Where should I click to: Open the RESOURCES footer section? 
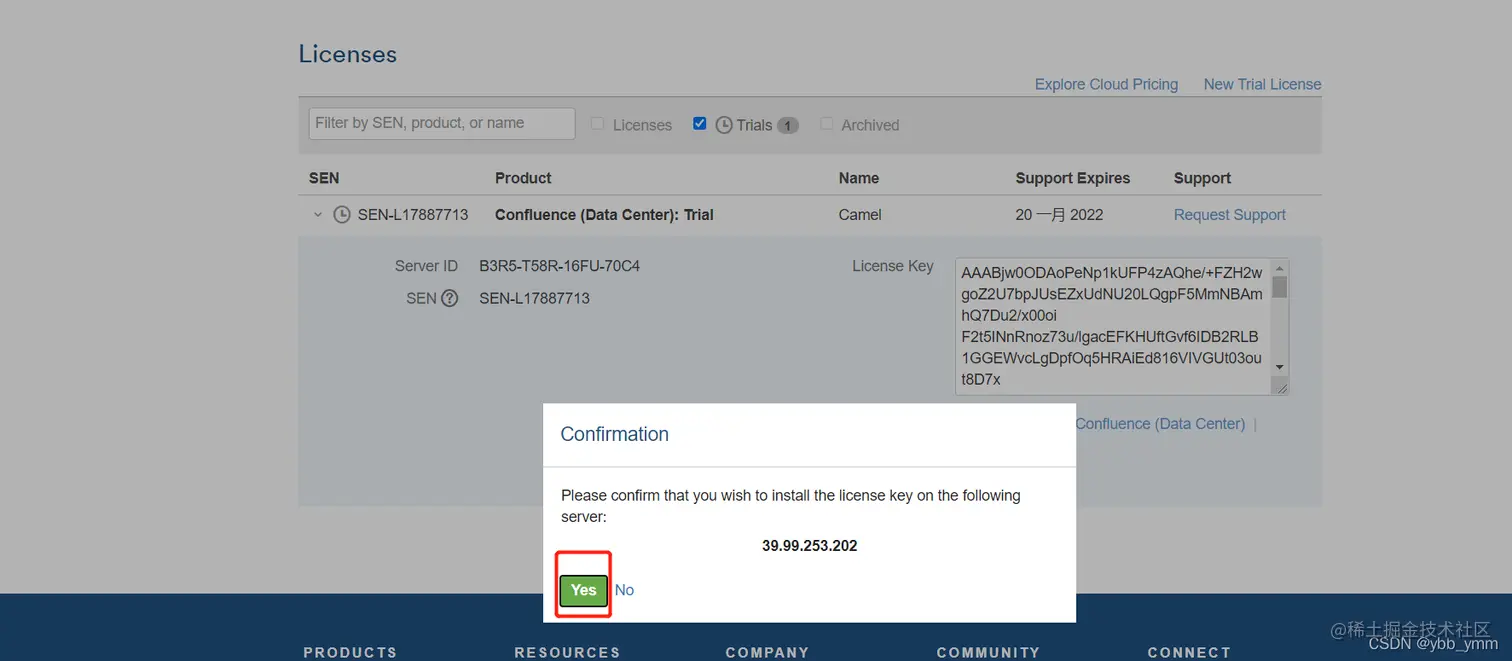tap(567, 652)
